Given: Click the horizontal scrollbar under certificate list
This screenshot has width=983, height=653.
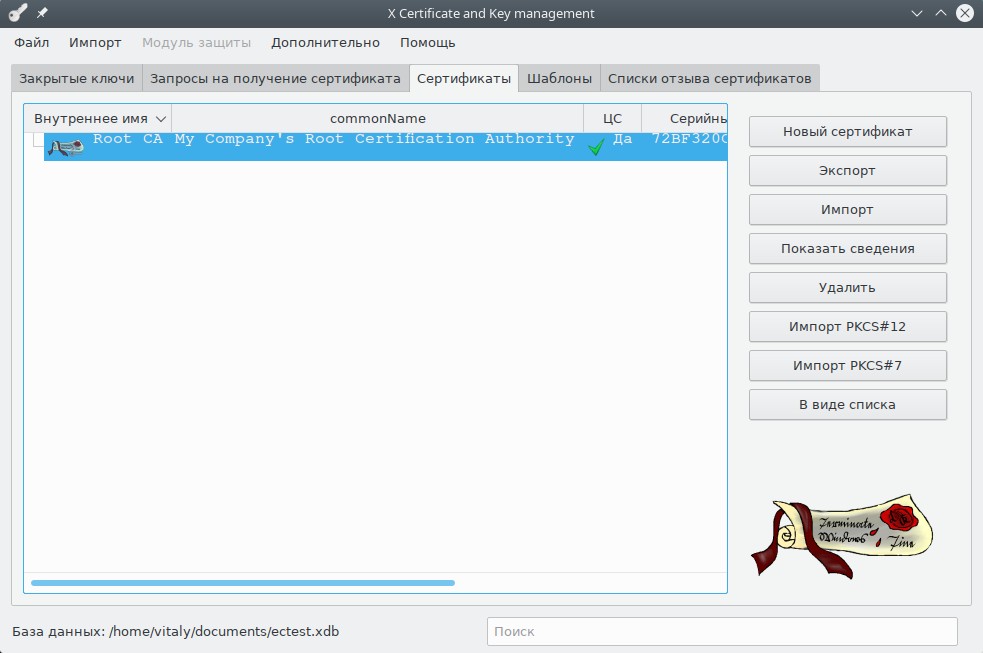Looking at the screenshot, I should click(243, 582).
